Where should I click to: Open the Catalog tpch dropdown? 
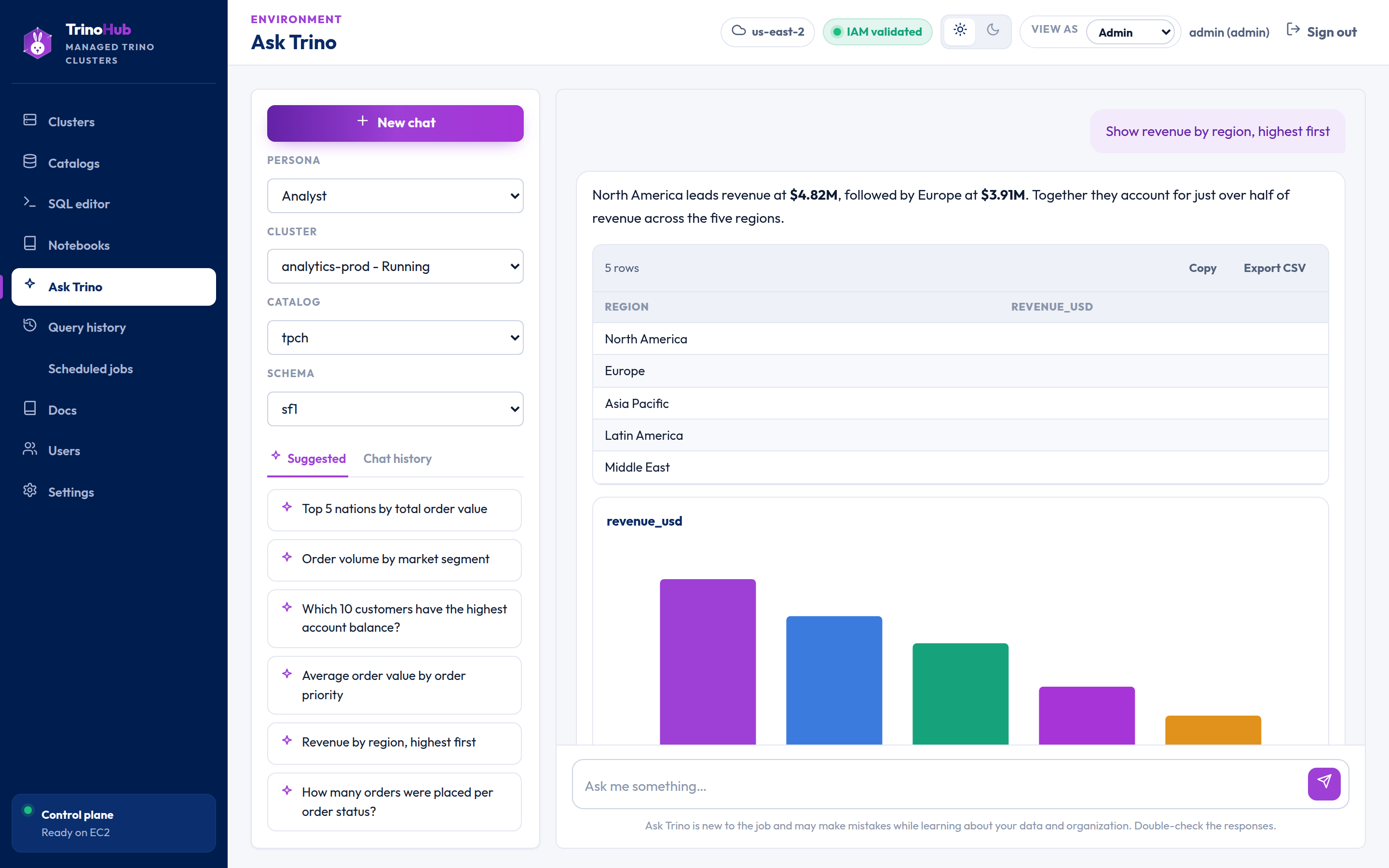[x=395, y=338]
